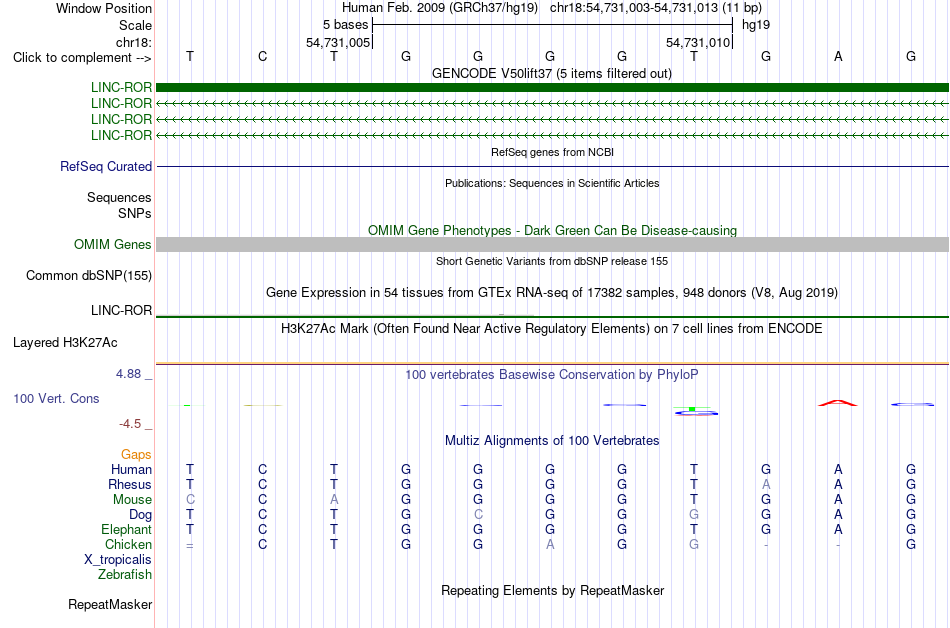Click the 4.88 conservation scale maximum
950x628 pixels.
(x=128, y=374)
